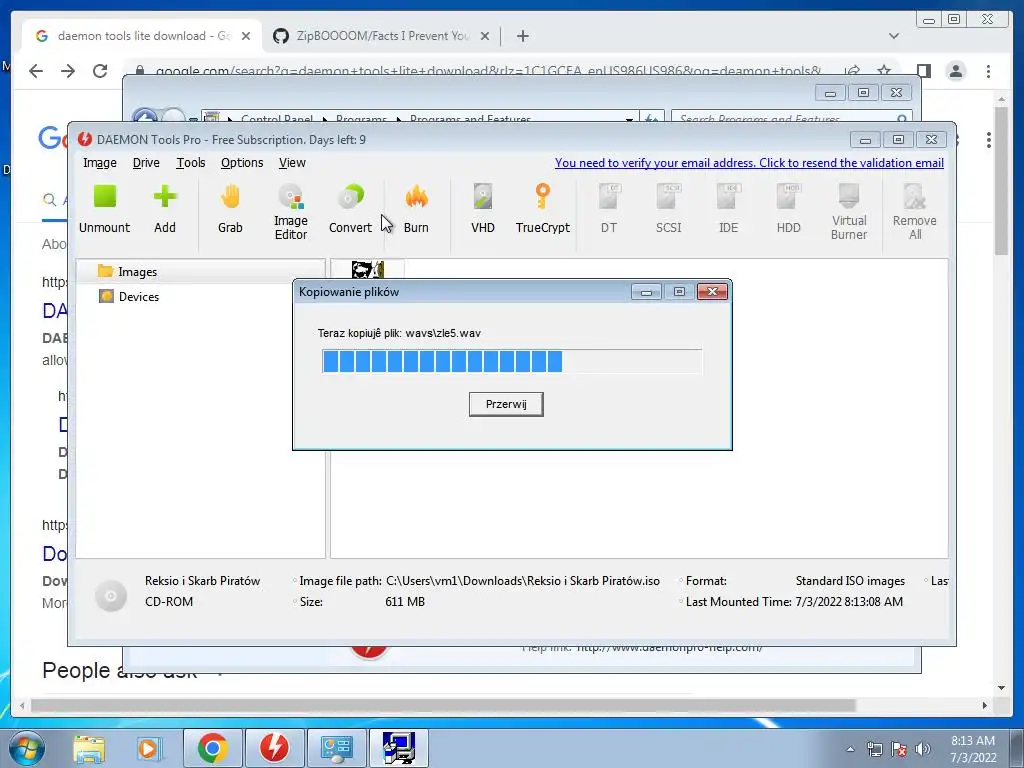Click the taskbar clock showing 8:13 AM
Image resolution: width=1024 pixels, height=768 pixels.
973,749
